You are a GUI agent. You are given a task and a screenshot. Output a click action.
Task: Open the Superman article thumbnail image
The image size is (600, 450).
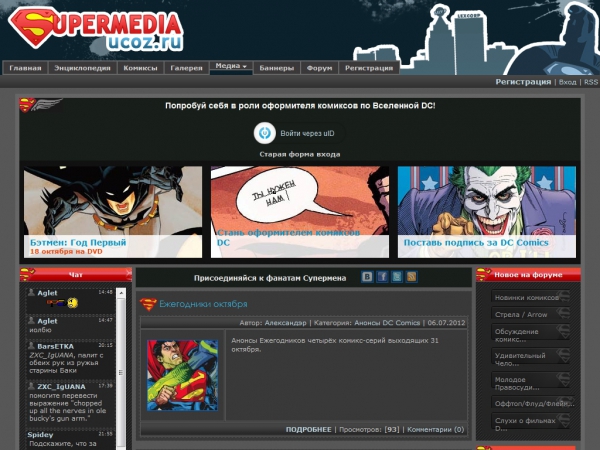pos(183,375)
